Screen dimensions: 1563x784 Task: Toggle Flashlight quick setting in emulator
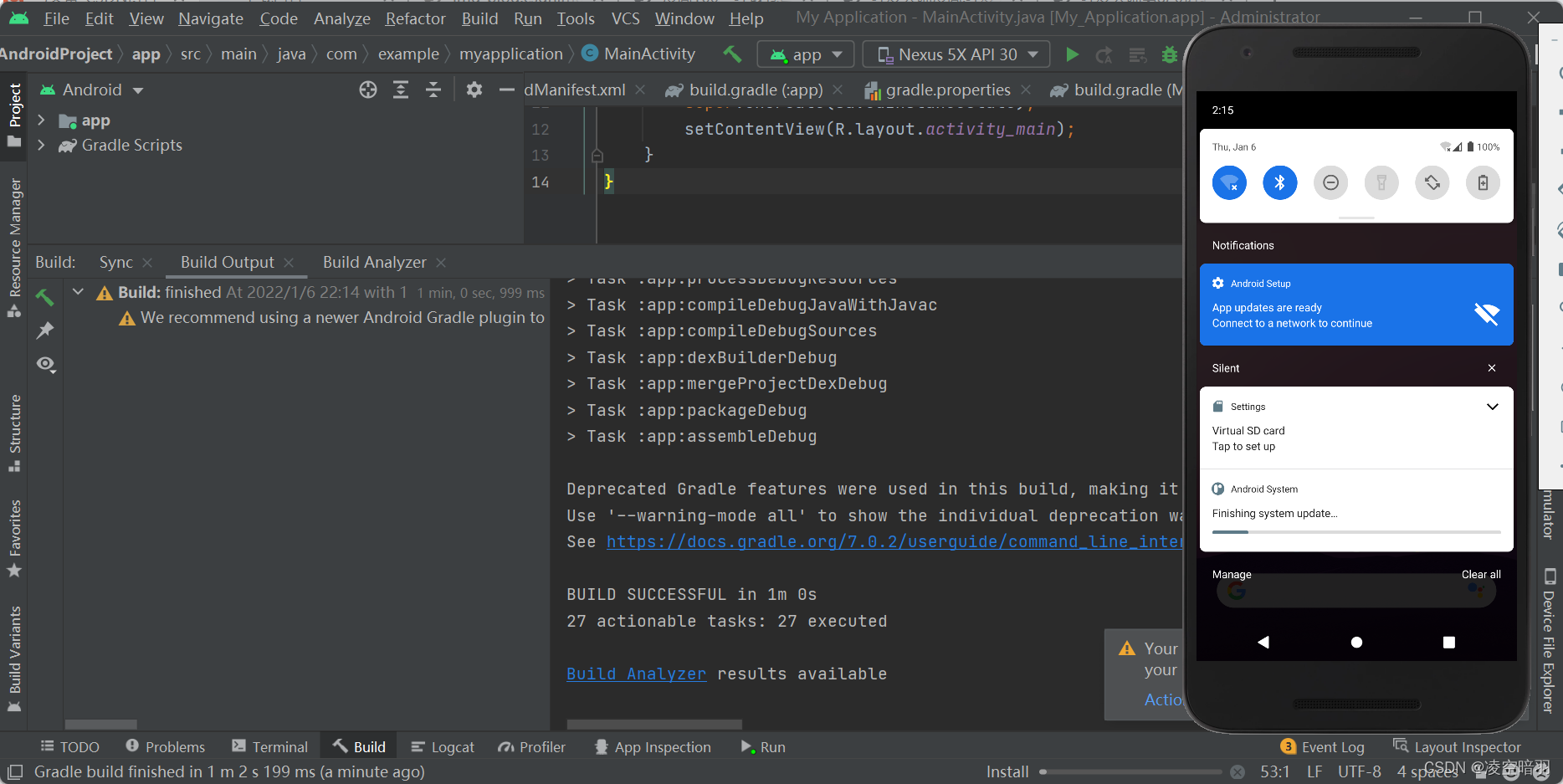pyautogui.click(x=1381, y=182)
